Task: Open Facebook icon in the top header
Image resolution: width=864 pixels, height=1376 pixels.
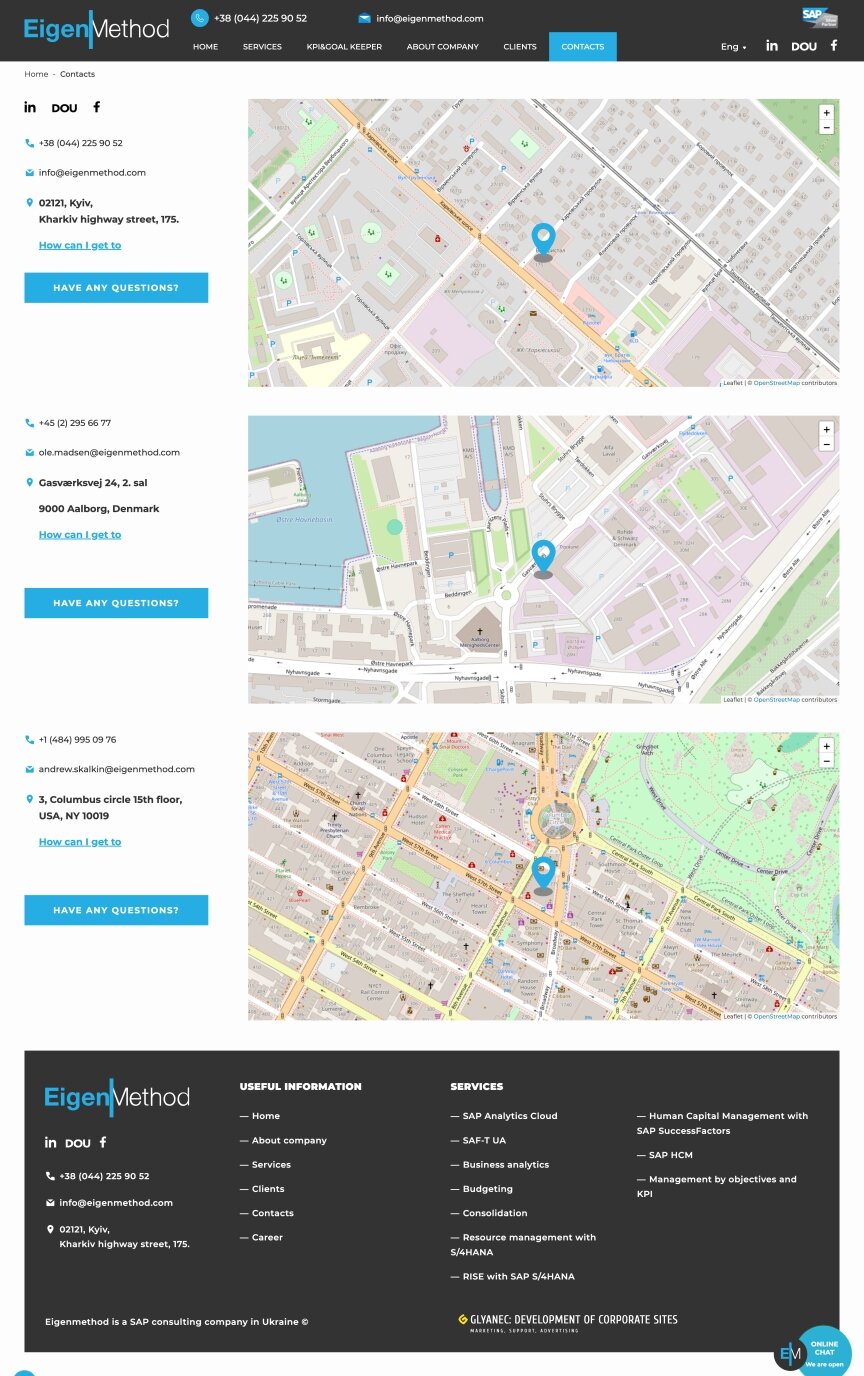Action: (x=834, y=46)
